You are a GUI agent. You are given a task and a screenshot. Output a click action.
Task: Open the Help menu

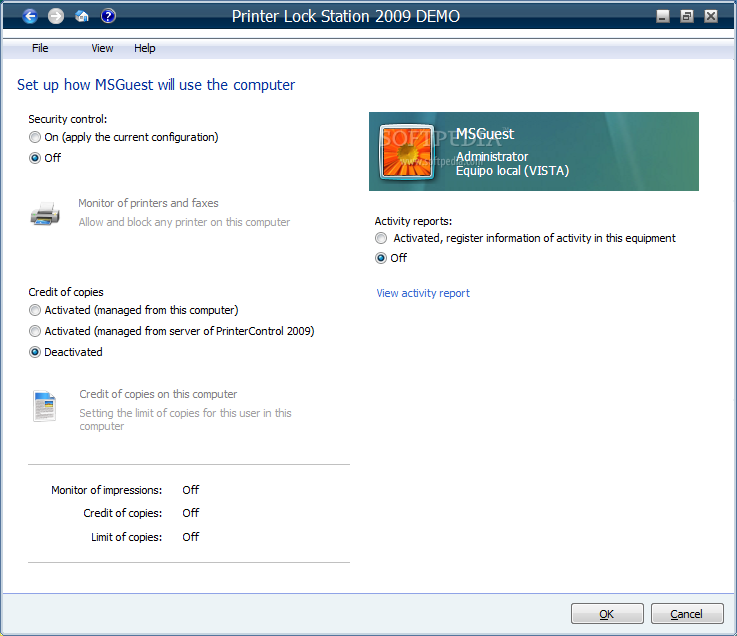144,48
